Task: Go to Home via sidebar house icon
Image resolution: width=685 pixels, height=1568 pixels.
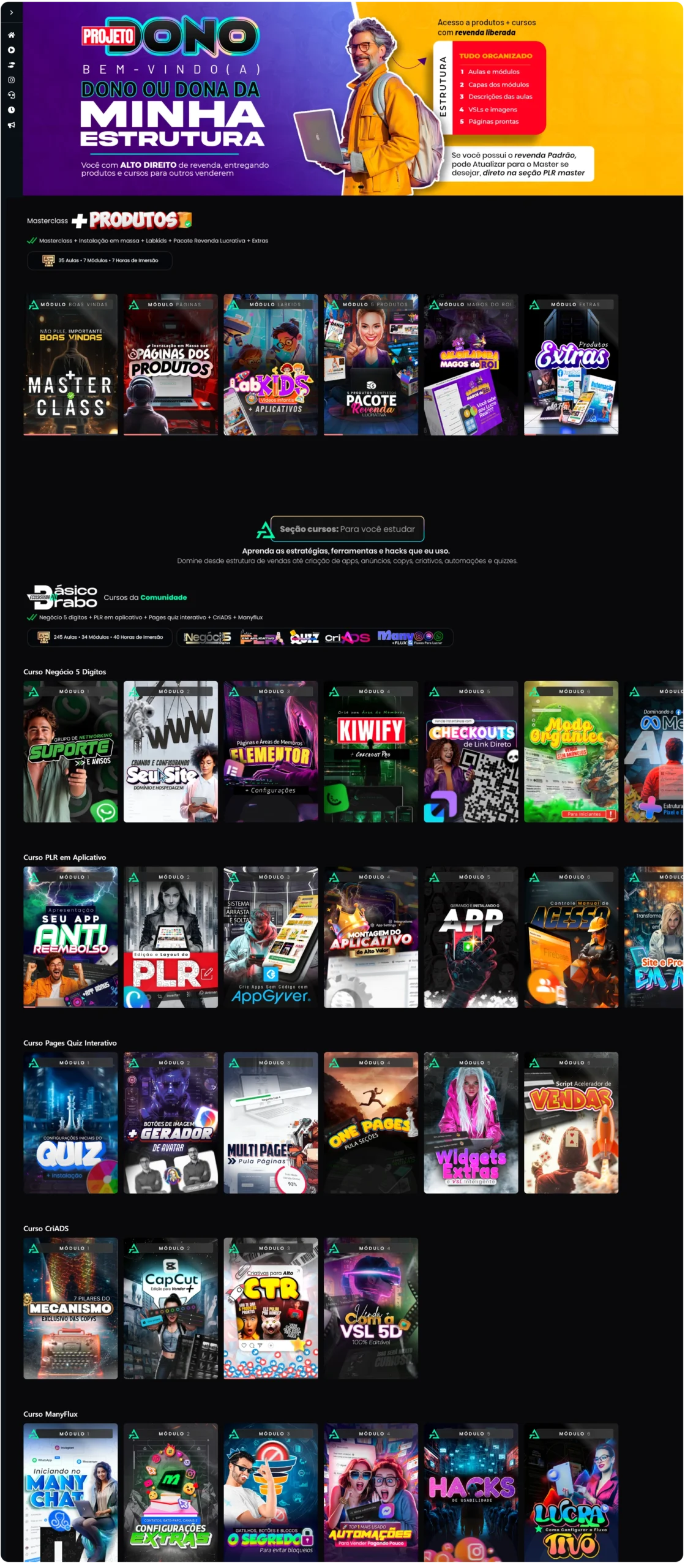Action: pos(11,35)
